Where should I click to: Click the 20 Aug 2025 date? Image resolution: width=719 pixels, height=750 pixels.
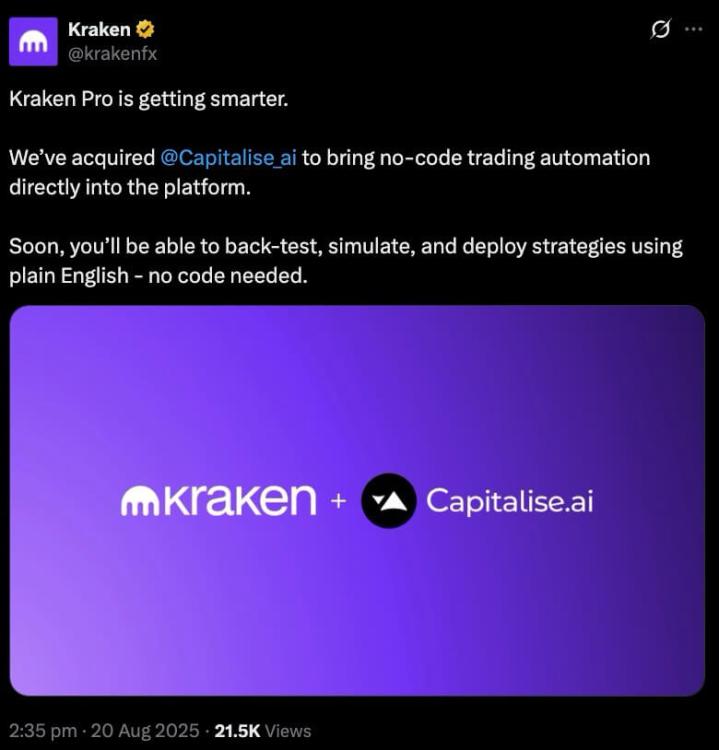point(145,730)
